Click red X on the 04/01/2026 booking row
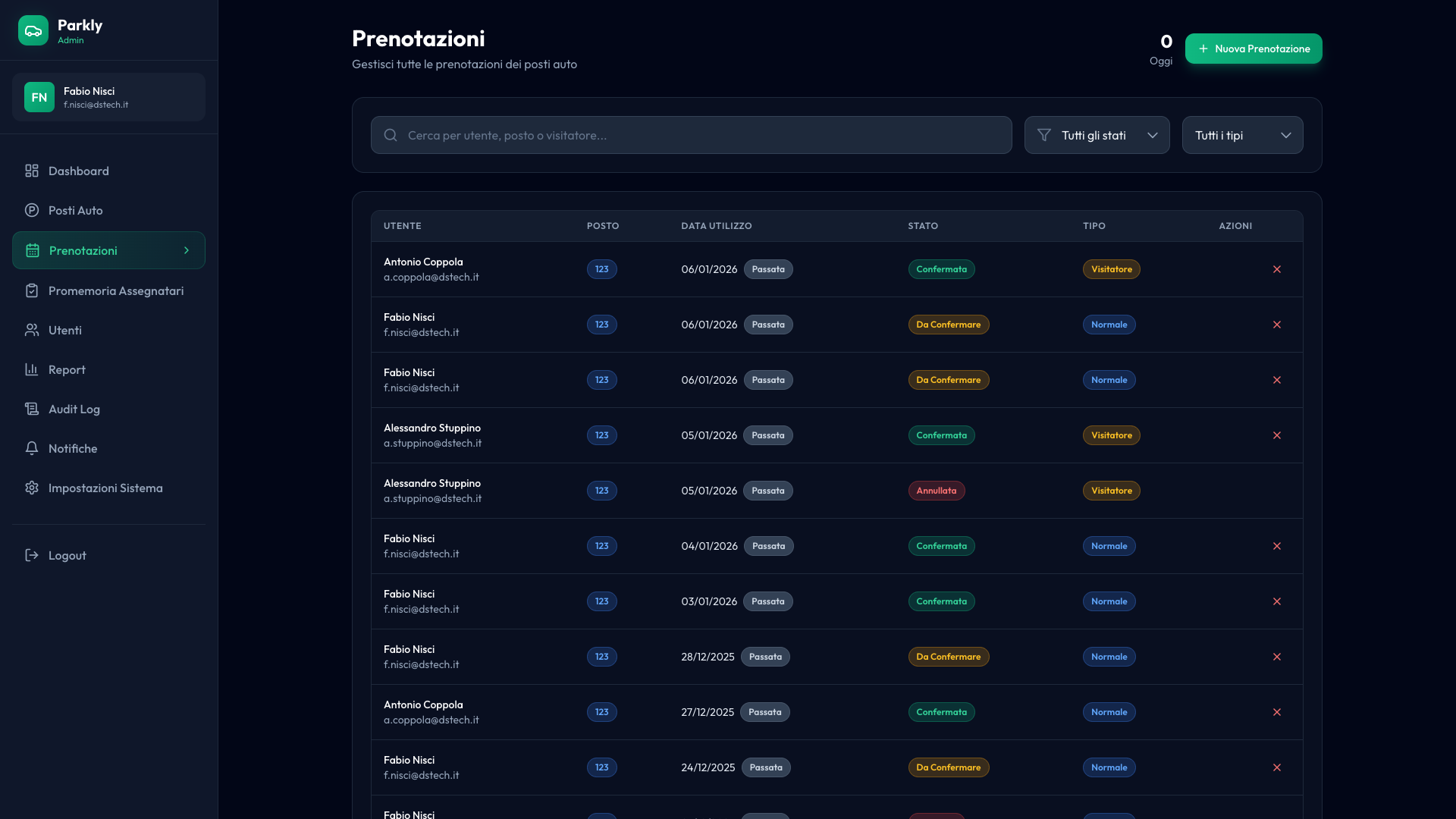This screenshot has width=1456, height=819. (x=1277, y=547)
